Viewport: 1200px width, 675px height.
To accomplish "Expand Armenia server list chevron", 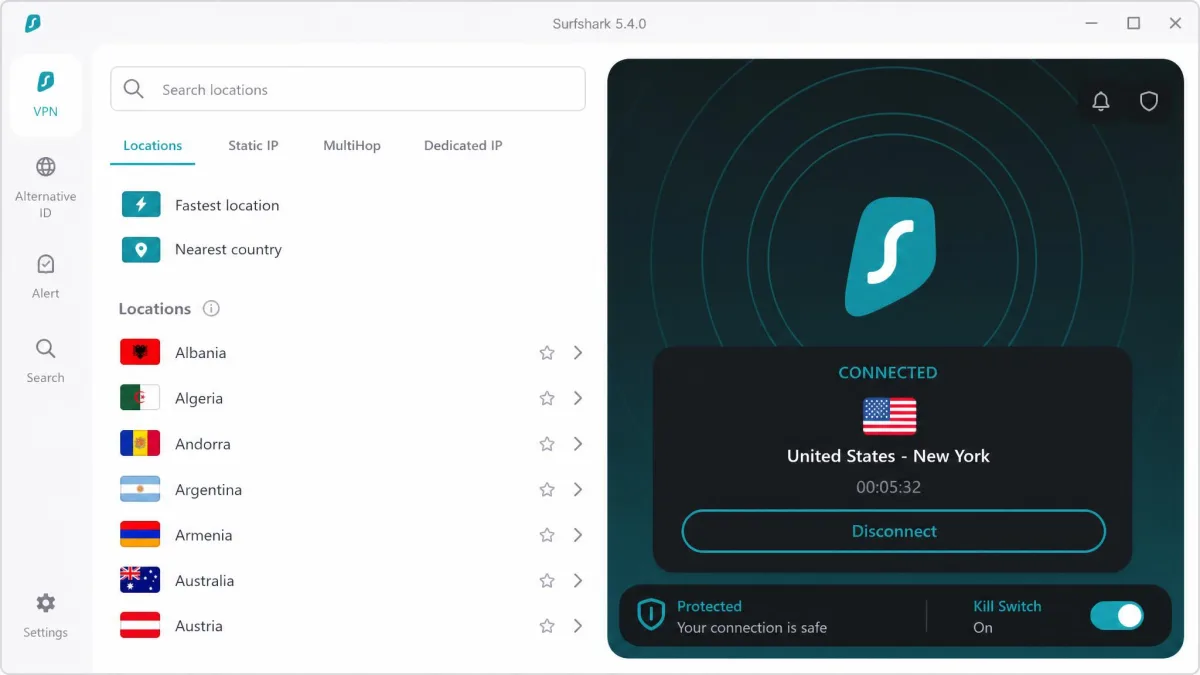I will click(x=578, y=535).
